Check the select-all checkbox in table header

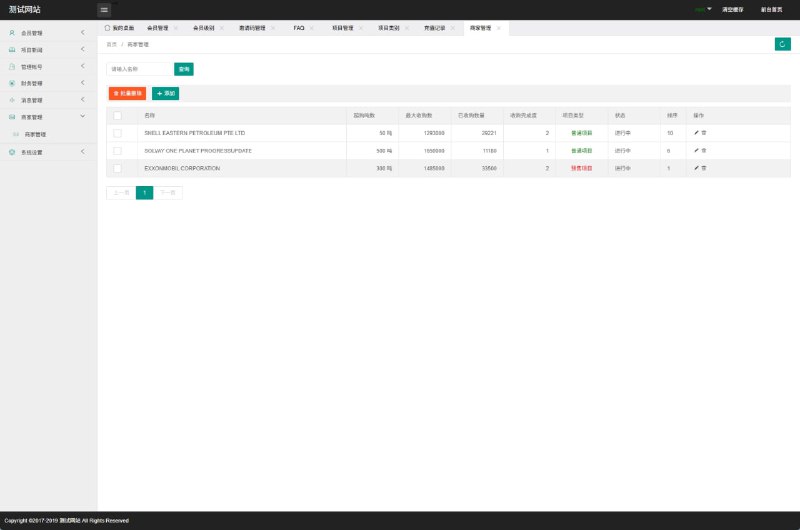(x=117, y=115)
